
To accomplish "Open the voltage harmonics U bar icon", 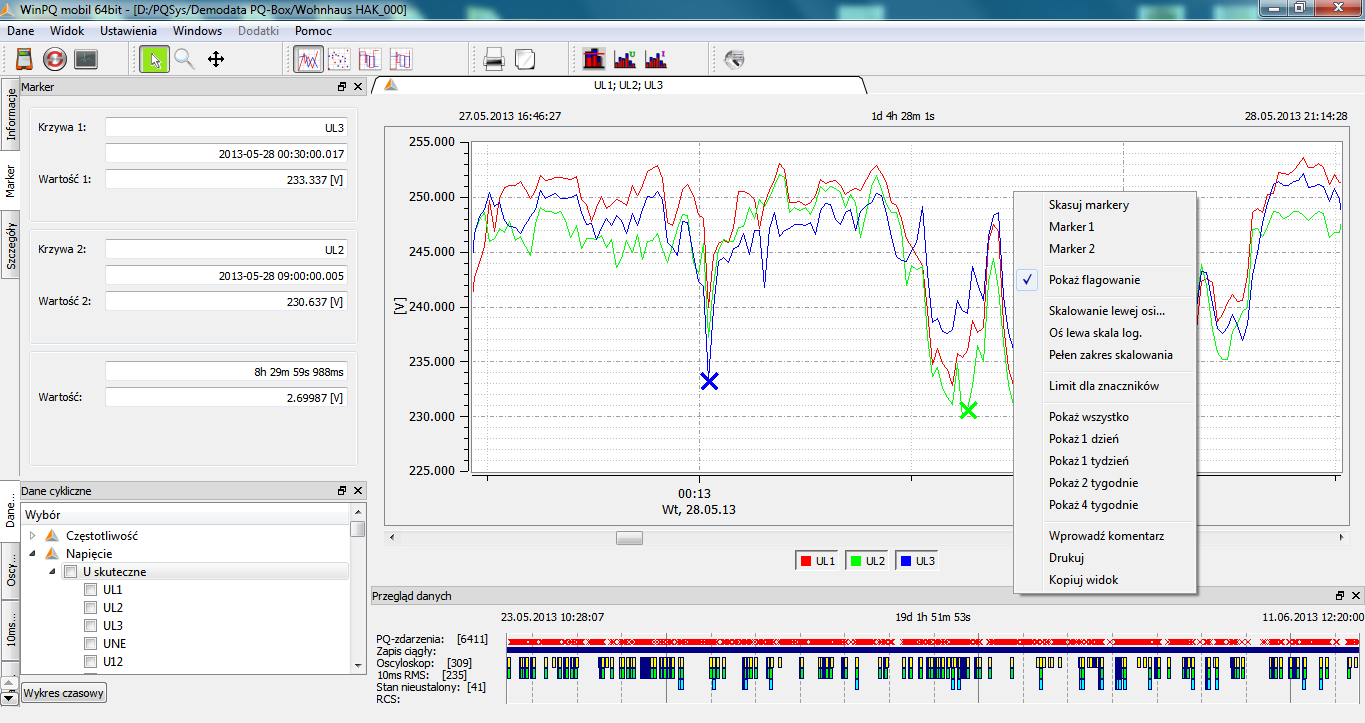I will coord(626,59).
